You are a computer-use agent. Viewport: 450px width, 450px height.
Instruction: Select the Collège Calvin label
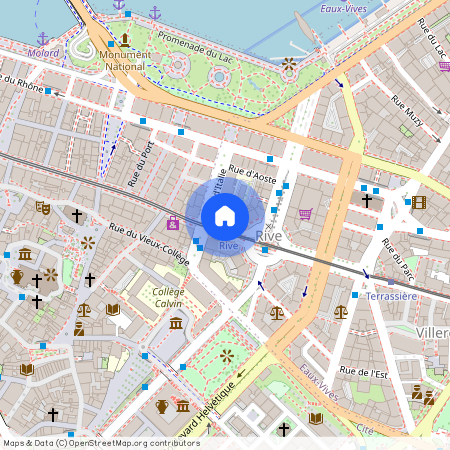168,298
